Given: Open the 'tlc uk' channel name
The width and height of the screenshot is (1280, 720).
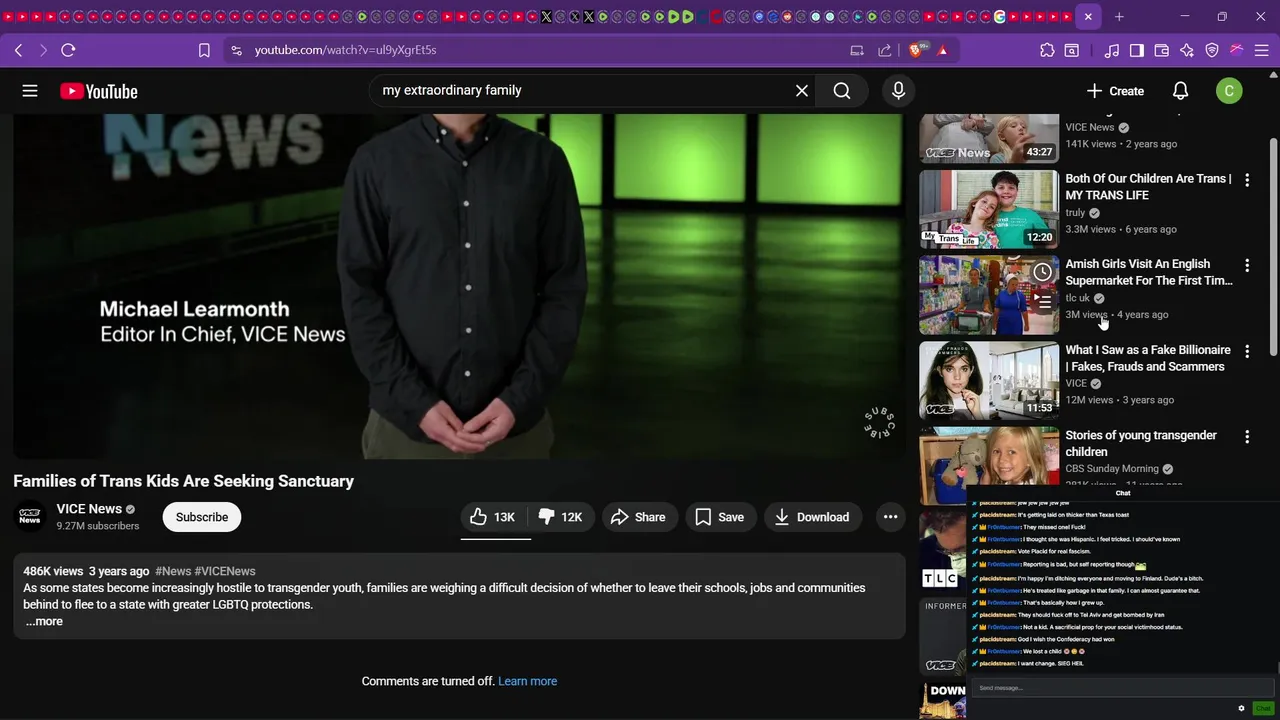Looking at the screenshot, I should (x=1077, y=298).
